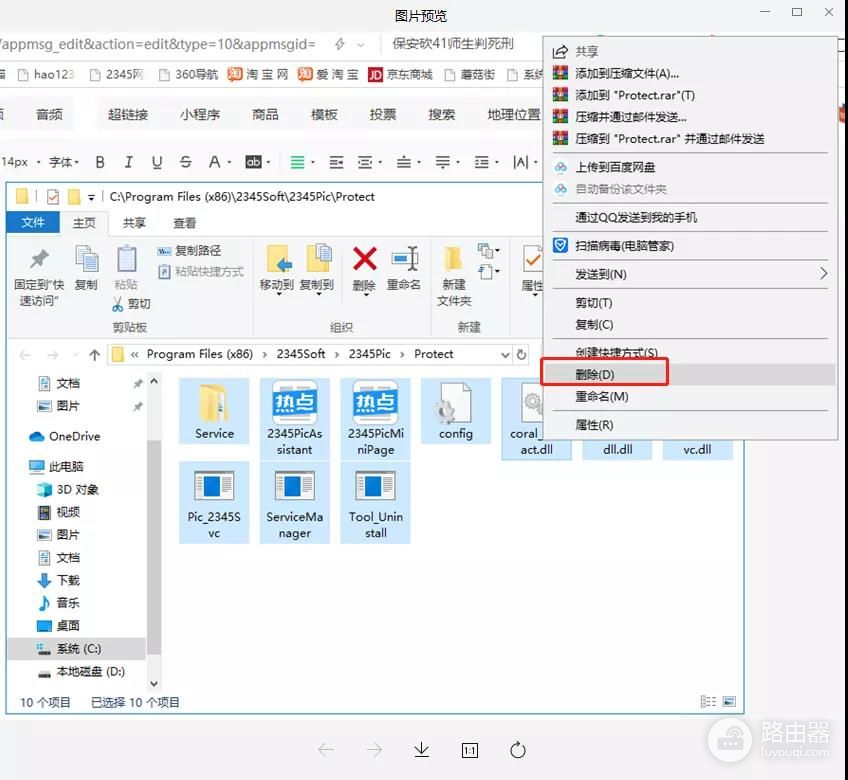The image size is (848, 780).
Task: Click the red Delete X icon in ribbon
Action: 365,260
